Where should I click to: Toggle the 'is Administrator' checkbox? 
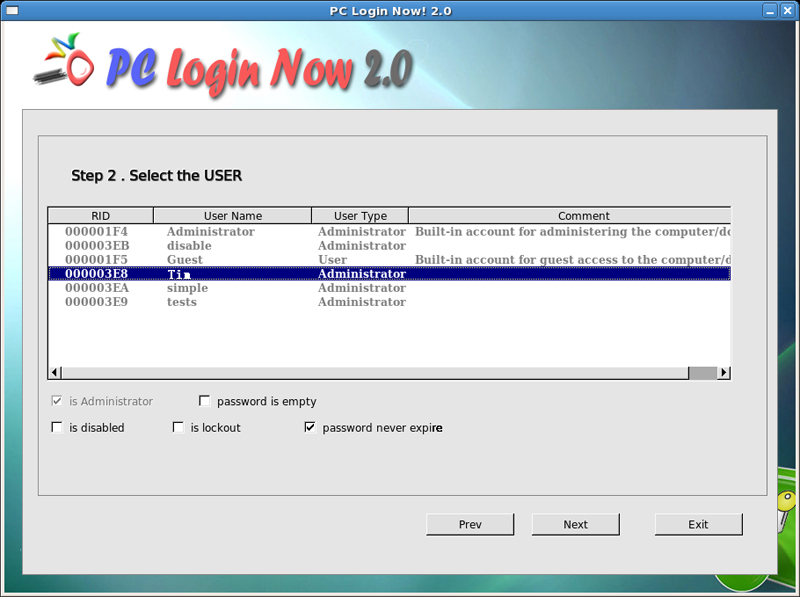(57, 401)
